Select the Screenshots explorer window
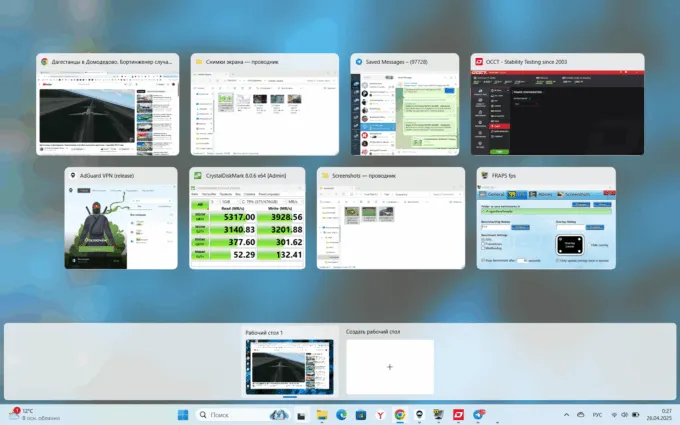680x425 pixels. pos(391,225)
